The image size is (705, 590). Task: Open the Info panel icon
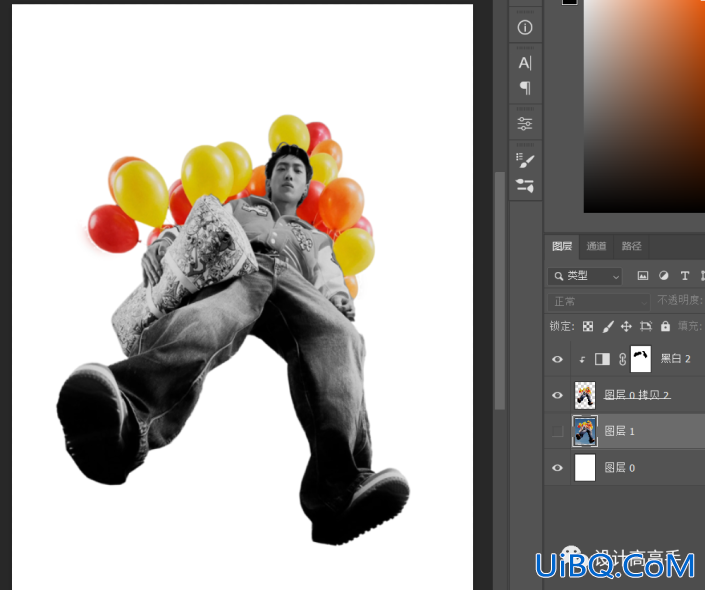pyautogui.click(x=525, y=27)
